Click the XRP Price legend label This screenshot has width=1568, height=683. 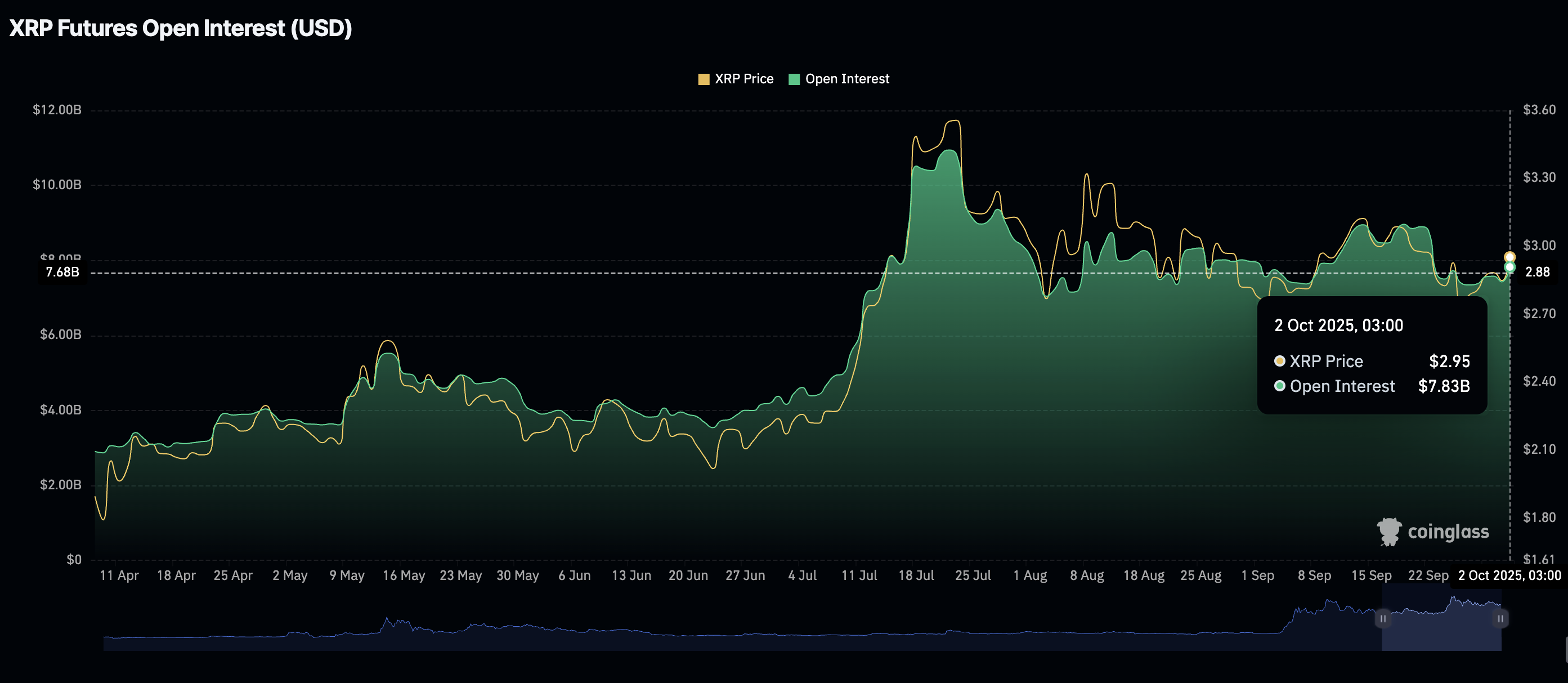point(743,79)
